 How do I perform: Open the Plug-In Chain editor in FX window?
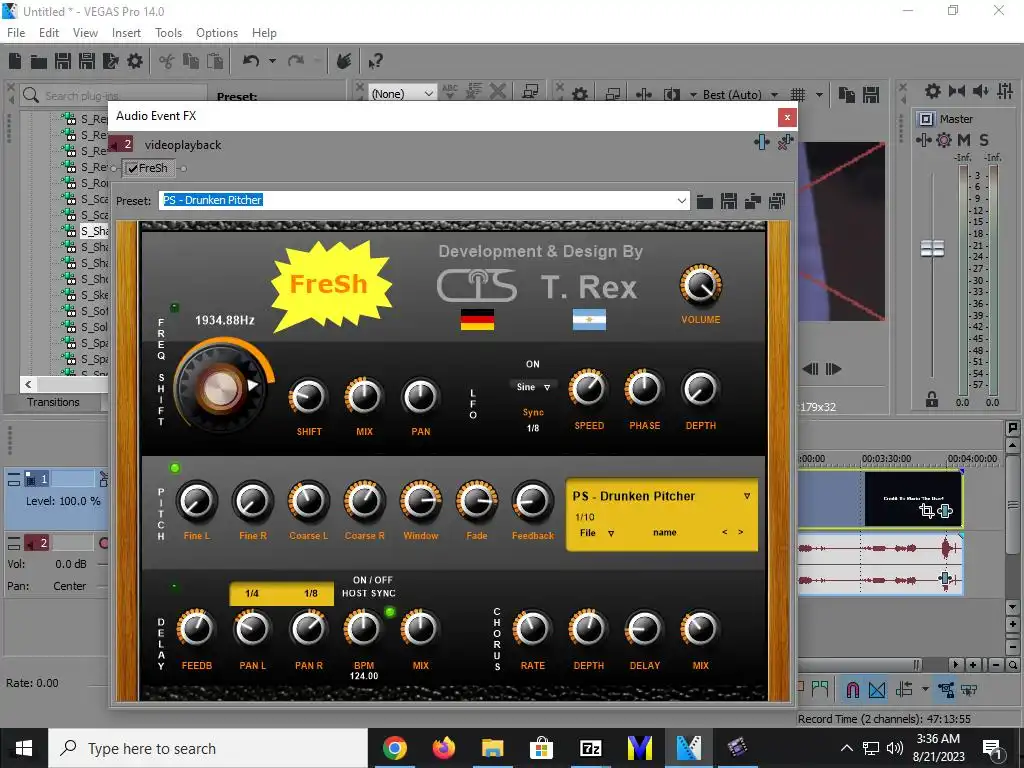tap(761, 142)
